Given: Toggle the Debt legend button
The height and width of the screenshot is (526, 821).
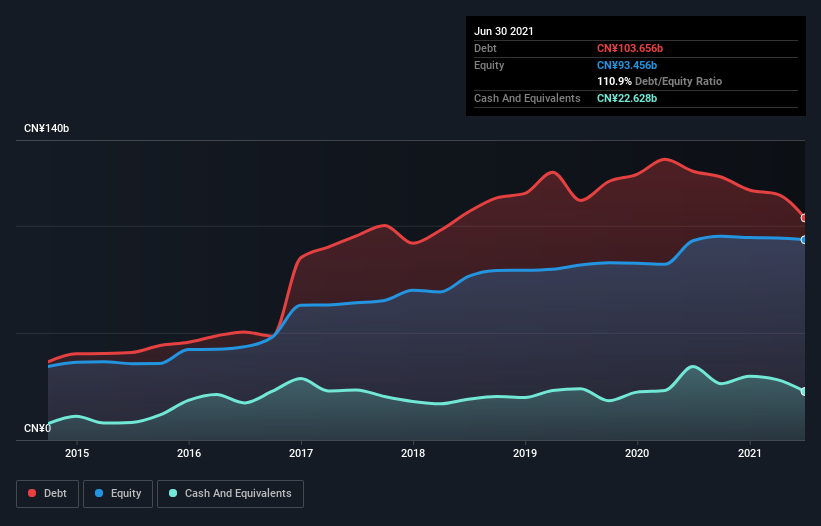Looking at the screenshot, I should point(47,494).
